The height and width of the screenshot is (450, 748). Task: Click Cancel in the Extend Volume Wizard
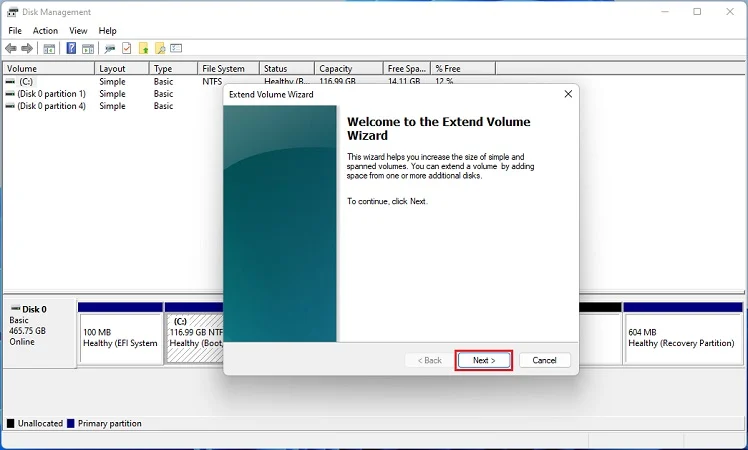(x=544, y=360)
